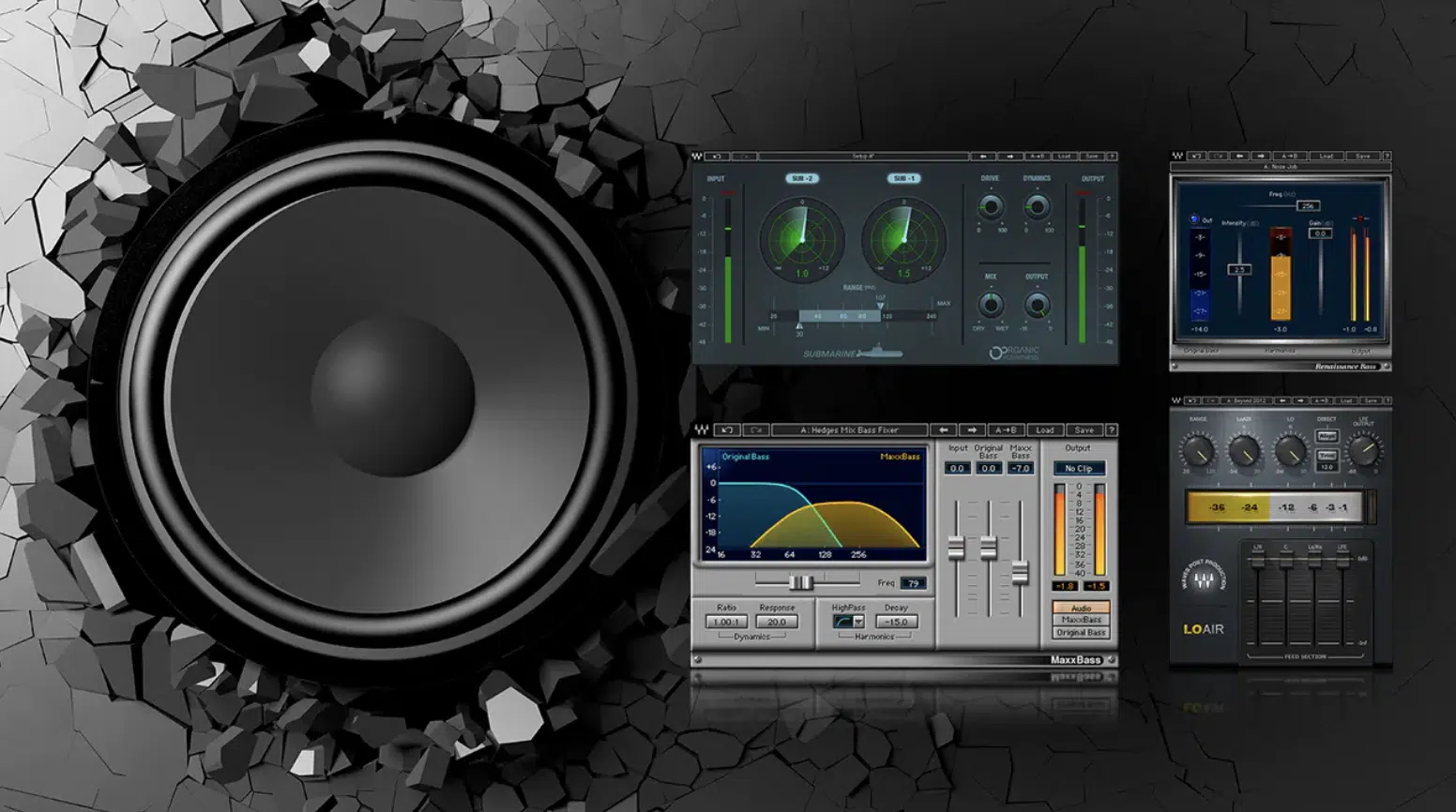This screenshot has height=812, width=1456.
Task: Open help question mark in MaxxBass
Action: (1112, 430)
